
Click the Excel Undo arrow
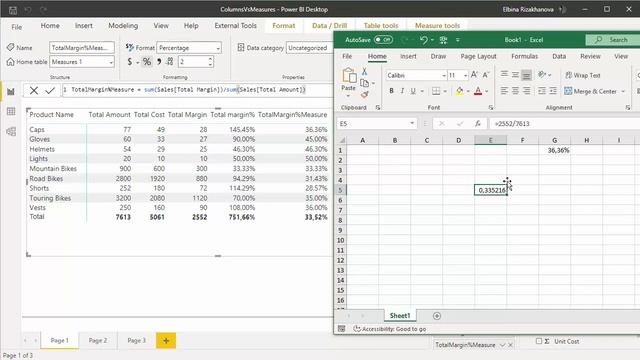coord(423,40)
